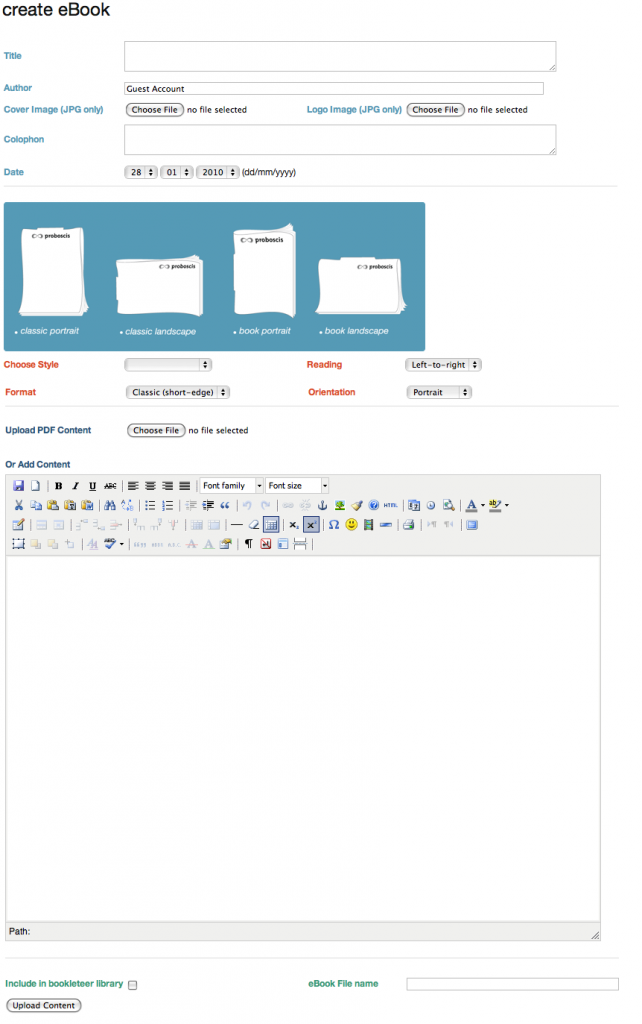
Task: Toggle Bold formatting
Action: pos(59,486)
